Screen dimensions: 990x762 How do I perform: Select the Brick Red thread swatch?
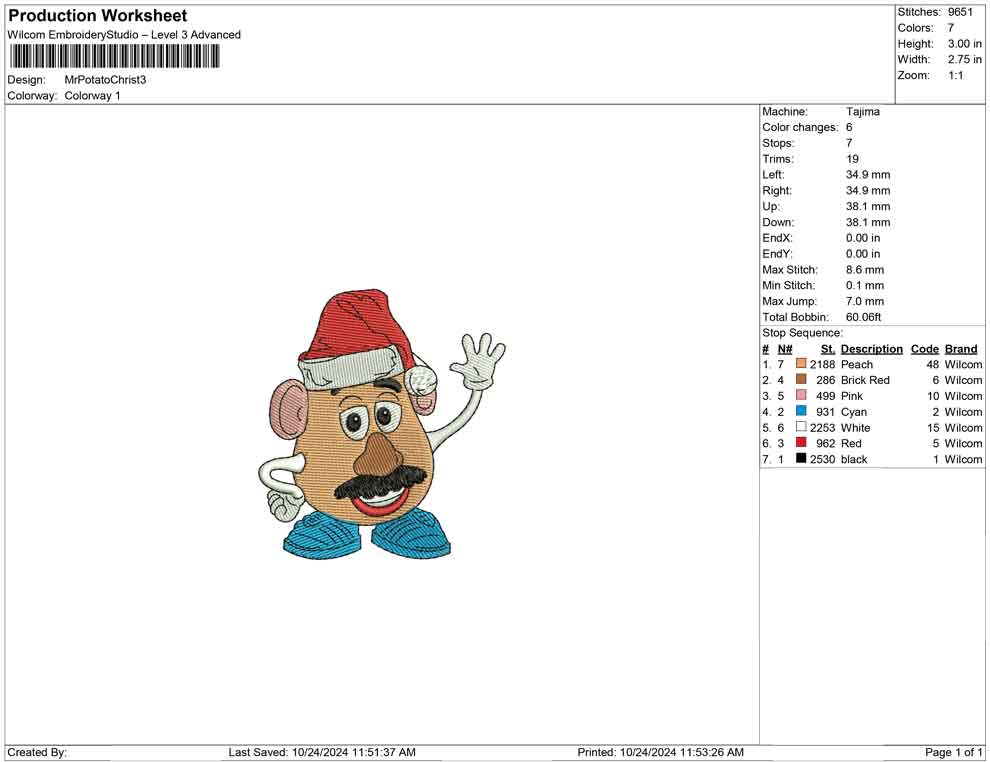point(801,380)
